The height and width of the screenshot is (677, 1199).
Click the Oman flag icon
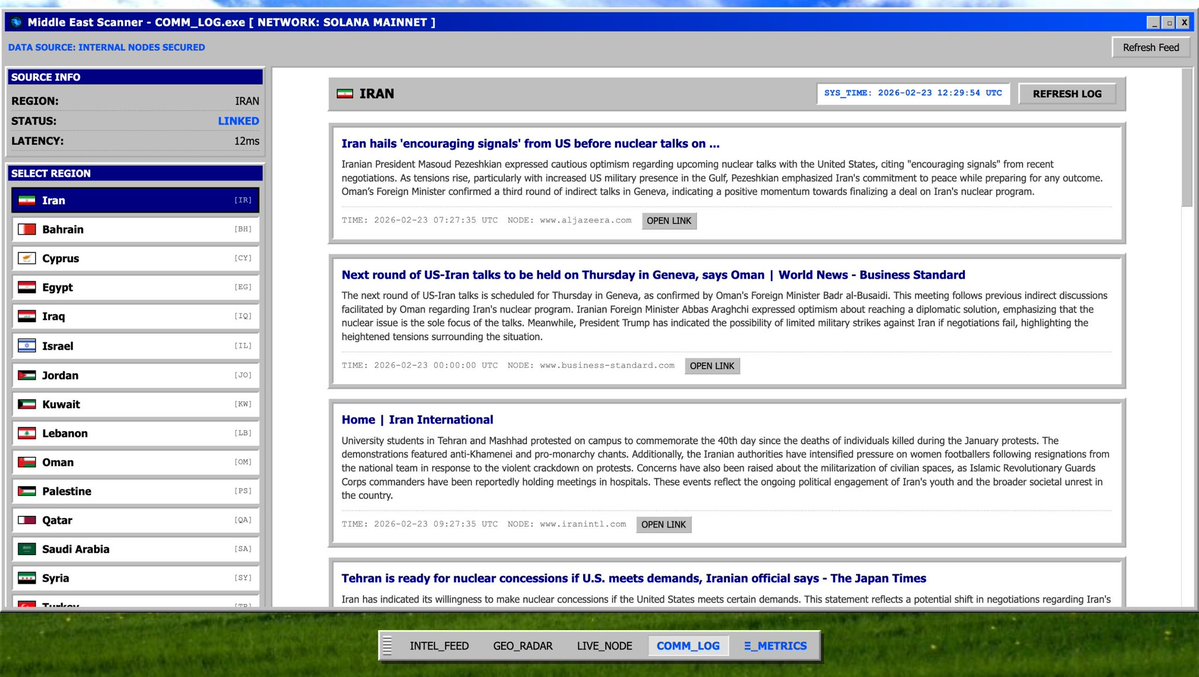click(x=27, y=463)
